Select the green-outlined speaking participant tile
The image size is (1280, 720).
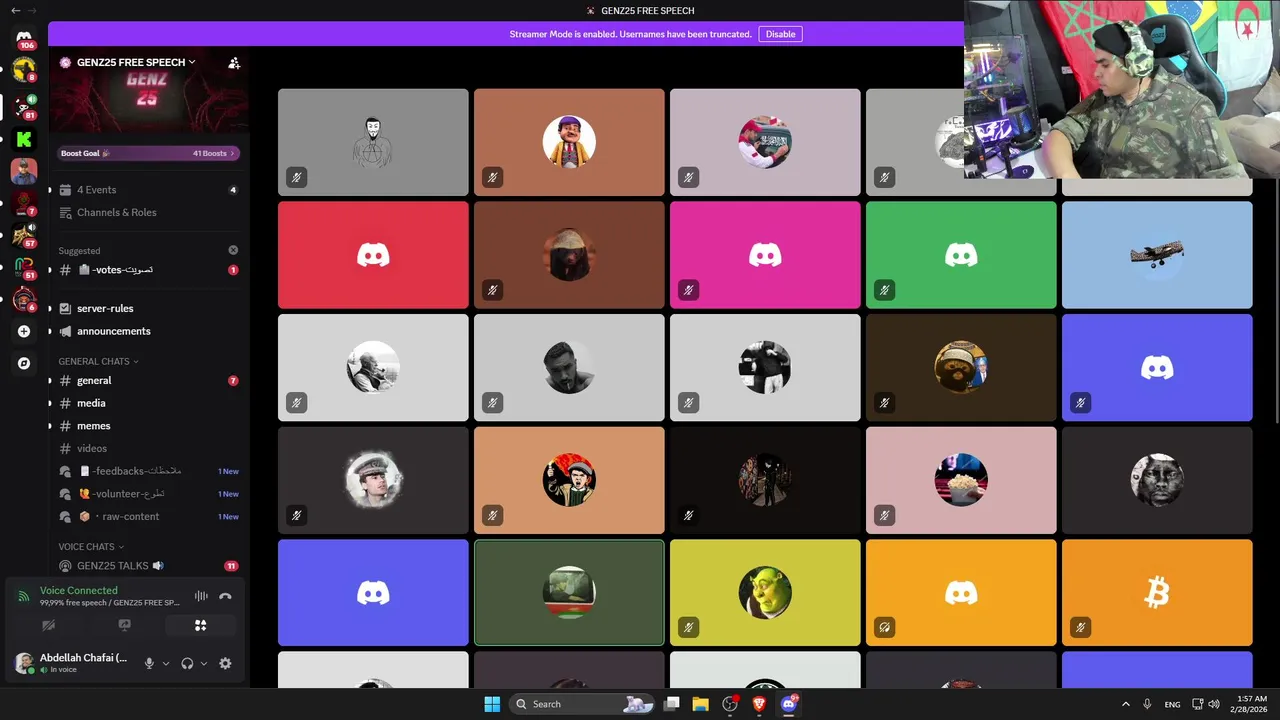(x=569, y=593)
